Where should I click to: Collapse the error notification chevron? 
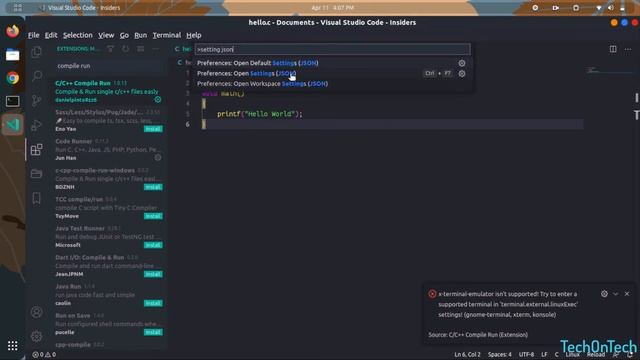tap(616, 294)
